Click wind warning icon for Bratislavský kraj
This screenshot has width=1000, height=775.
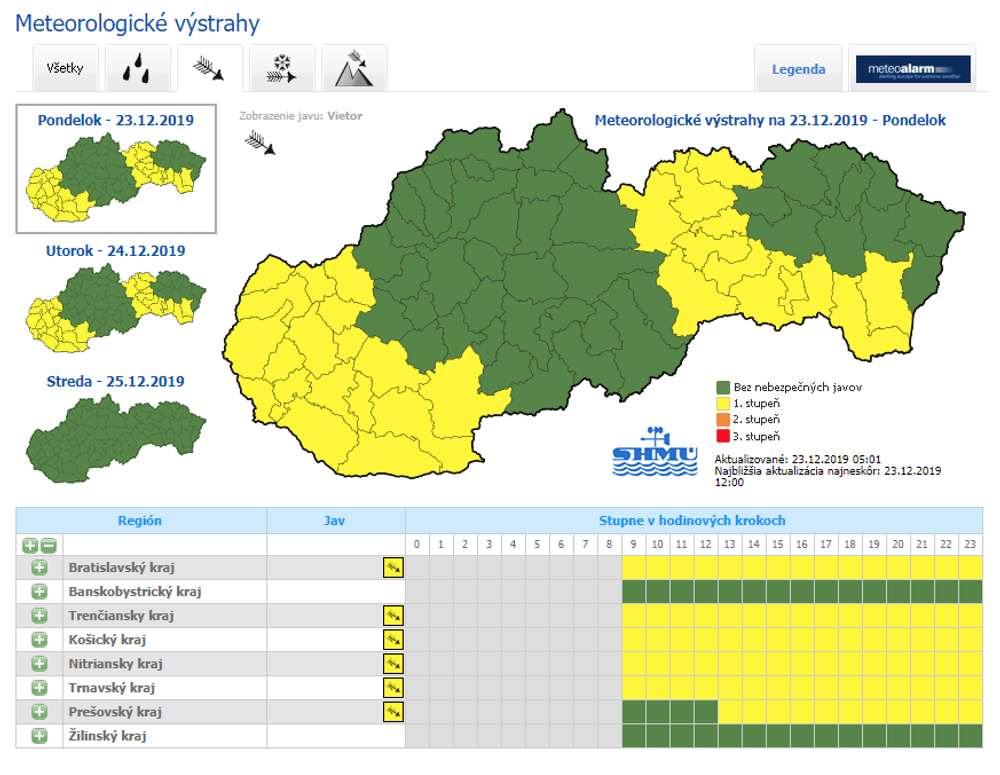(393, 568)
